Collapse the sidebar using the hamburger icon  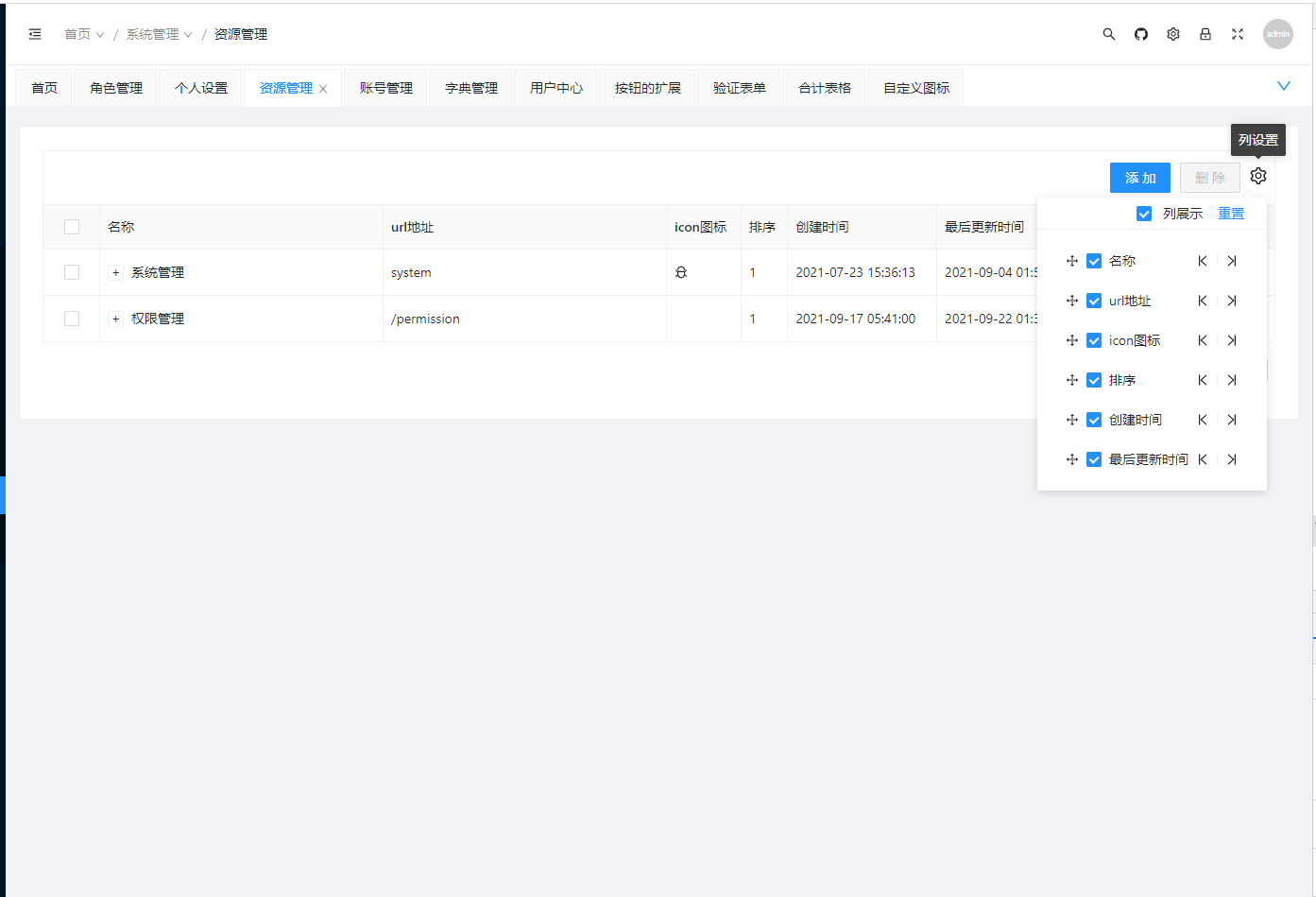[x=35, y=33]
